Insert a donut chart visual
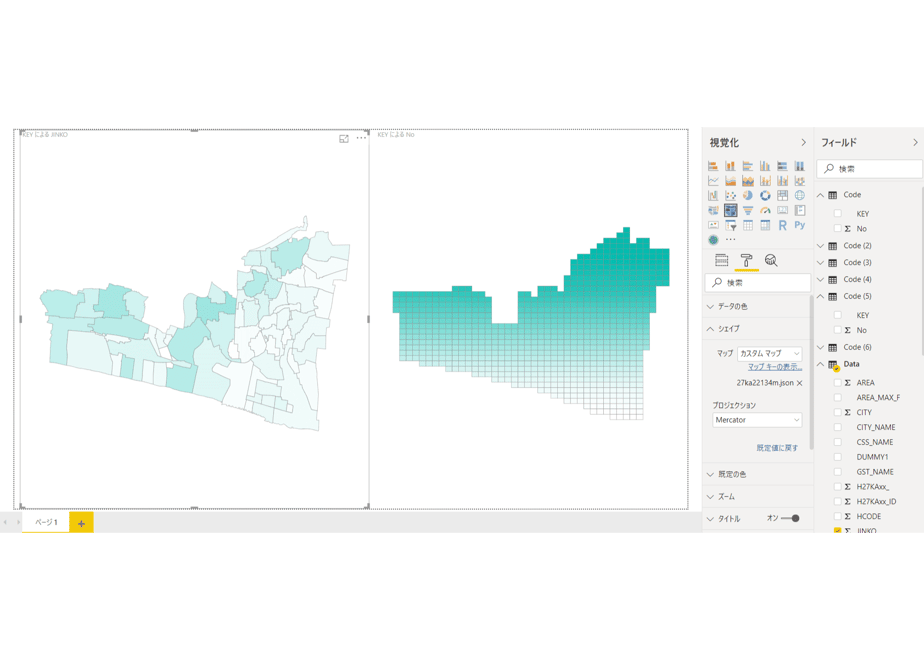The height and width of the screenshot is (660, 924). tap(765, 195)
